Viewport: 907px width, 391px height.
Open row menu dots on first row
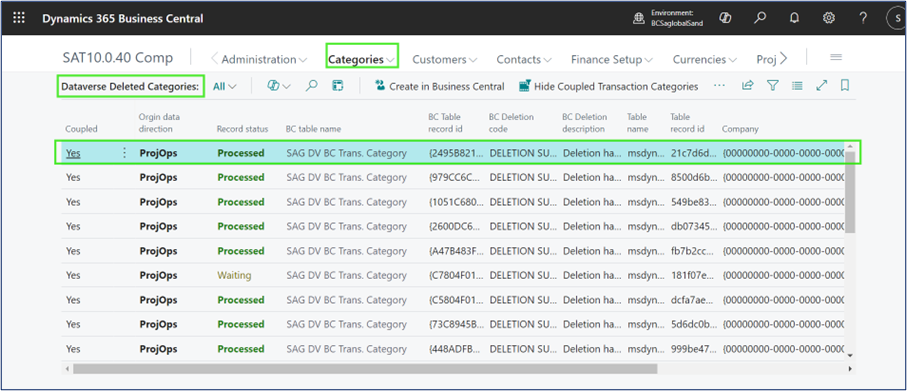(x=124, y=153)
